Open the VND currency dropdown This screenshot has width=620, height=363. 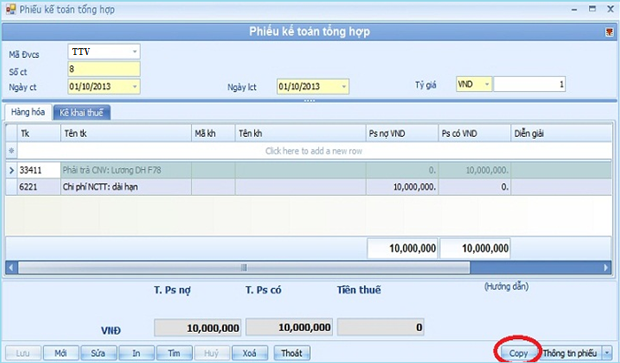pyautogui.click(x=487, y=84)
